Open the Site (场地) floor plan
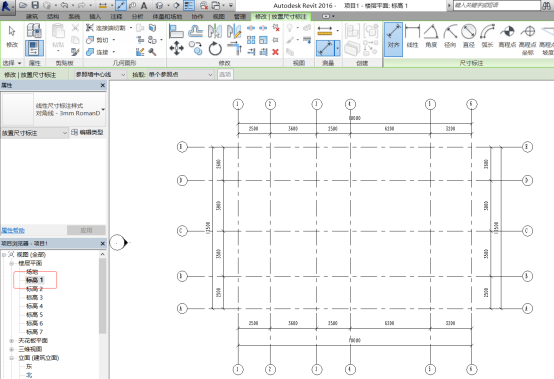The width and height of the screenshot is (554, 379). tap(32, 272)
